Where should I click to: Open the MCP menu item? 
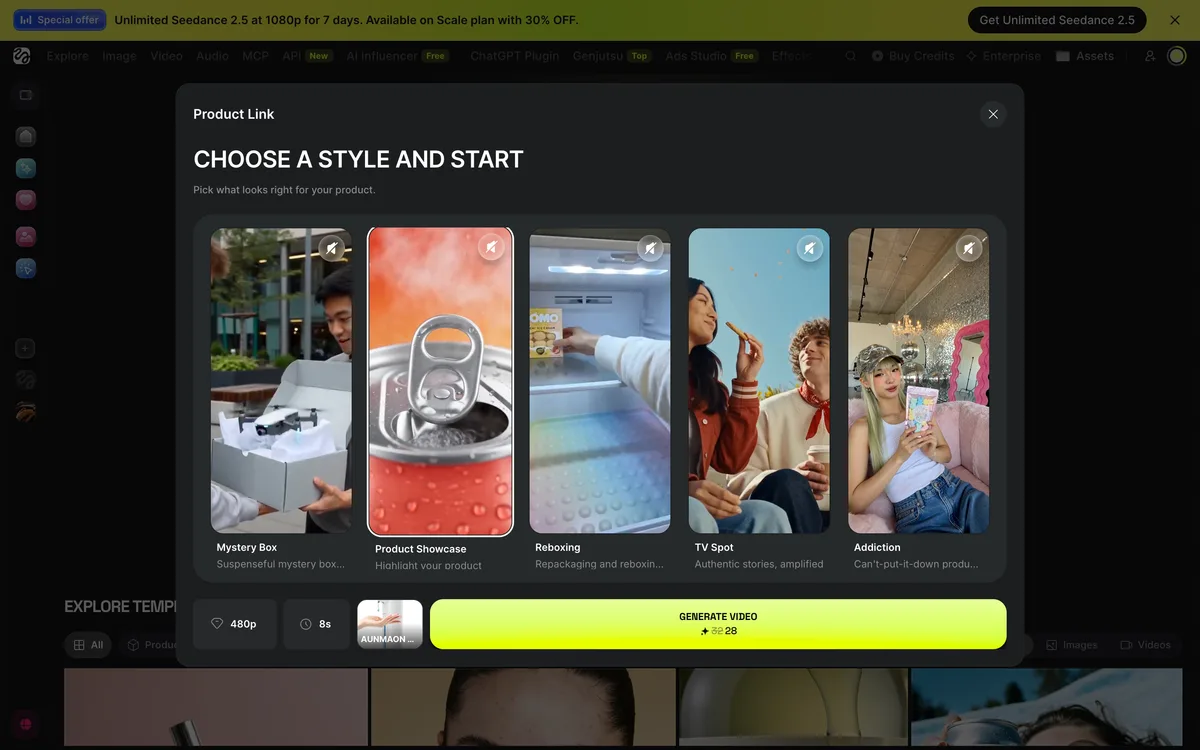[x=255, y=56]
